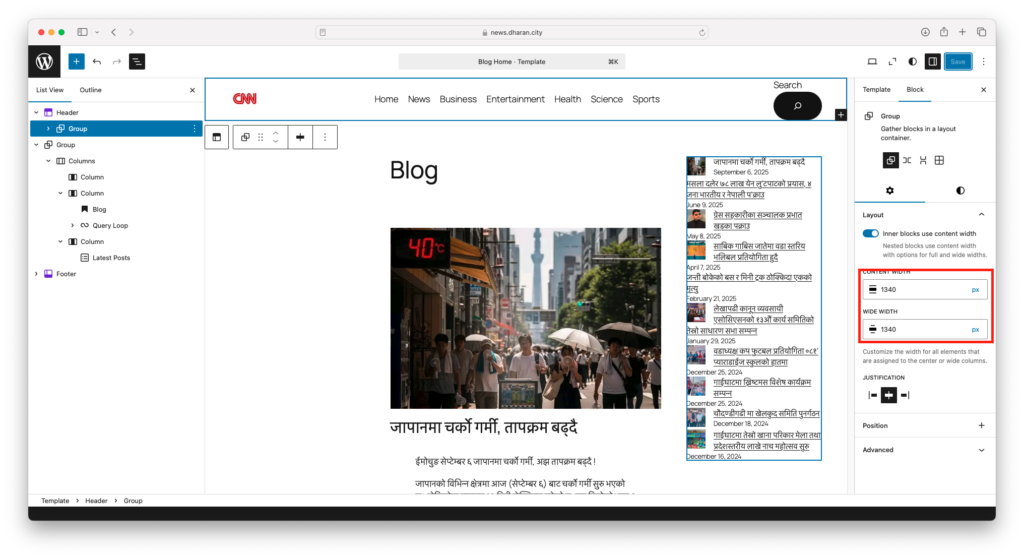The image size is (1024, 558).
Task: Click the Sports navigation link
Action: pos(646,99)
